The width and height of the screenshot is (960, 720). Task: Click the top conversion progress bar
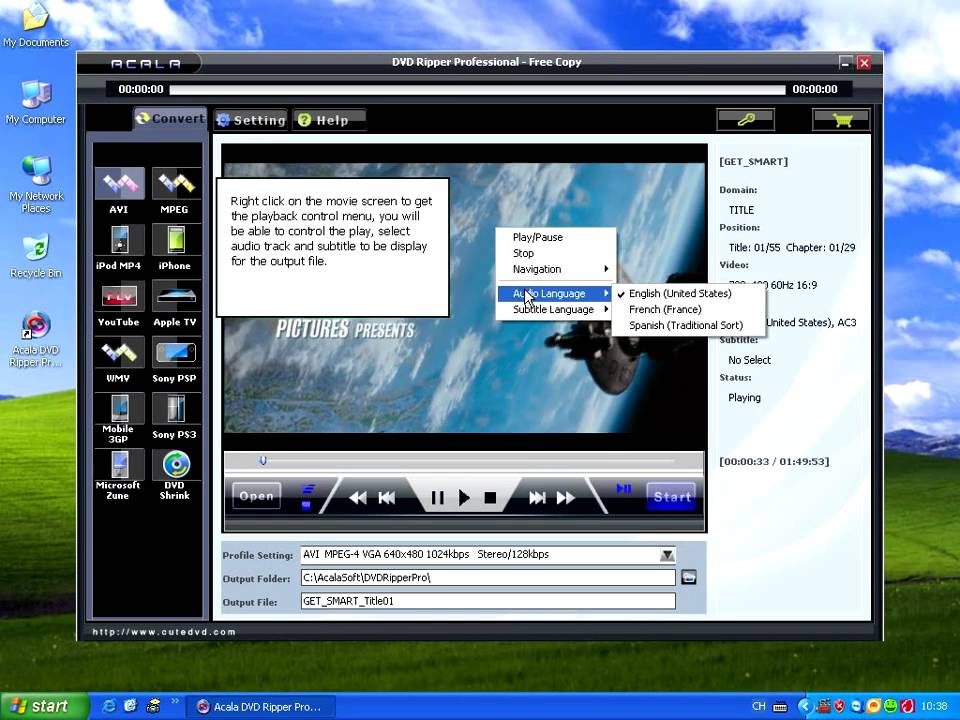477,89
